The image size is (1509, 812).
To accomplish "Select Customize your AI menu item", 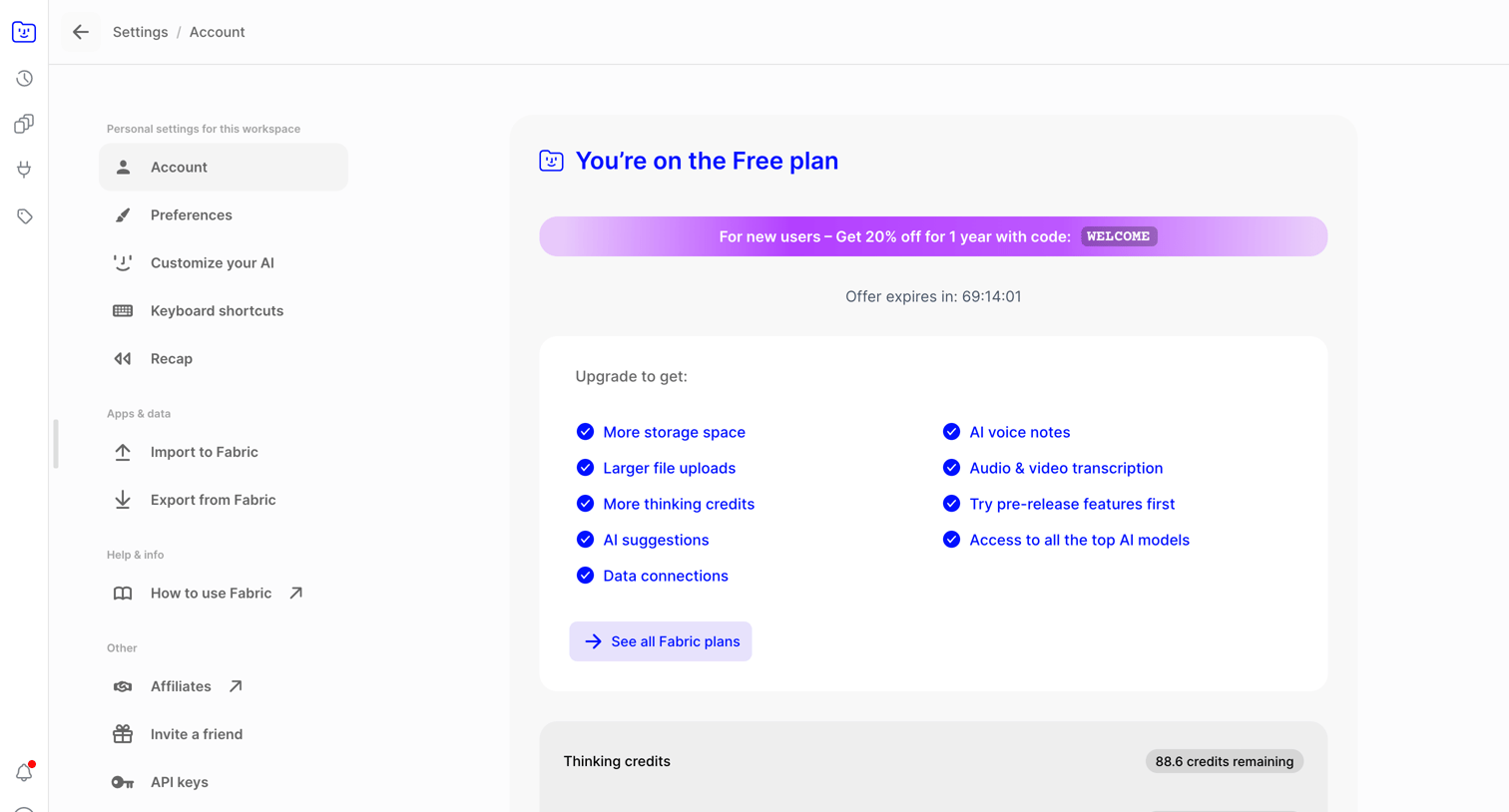I will [x=224, y=263].
